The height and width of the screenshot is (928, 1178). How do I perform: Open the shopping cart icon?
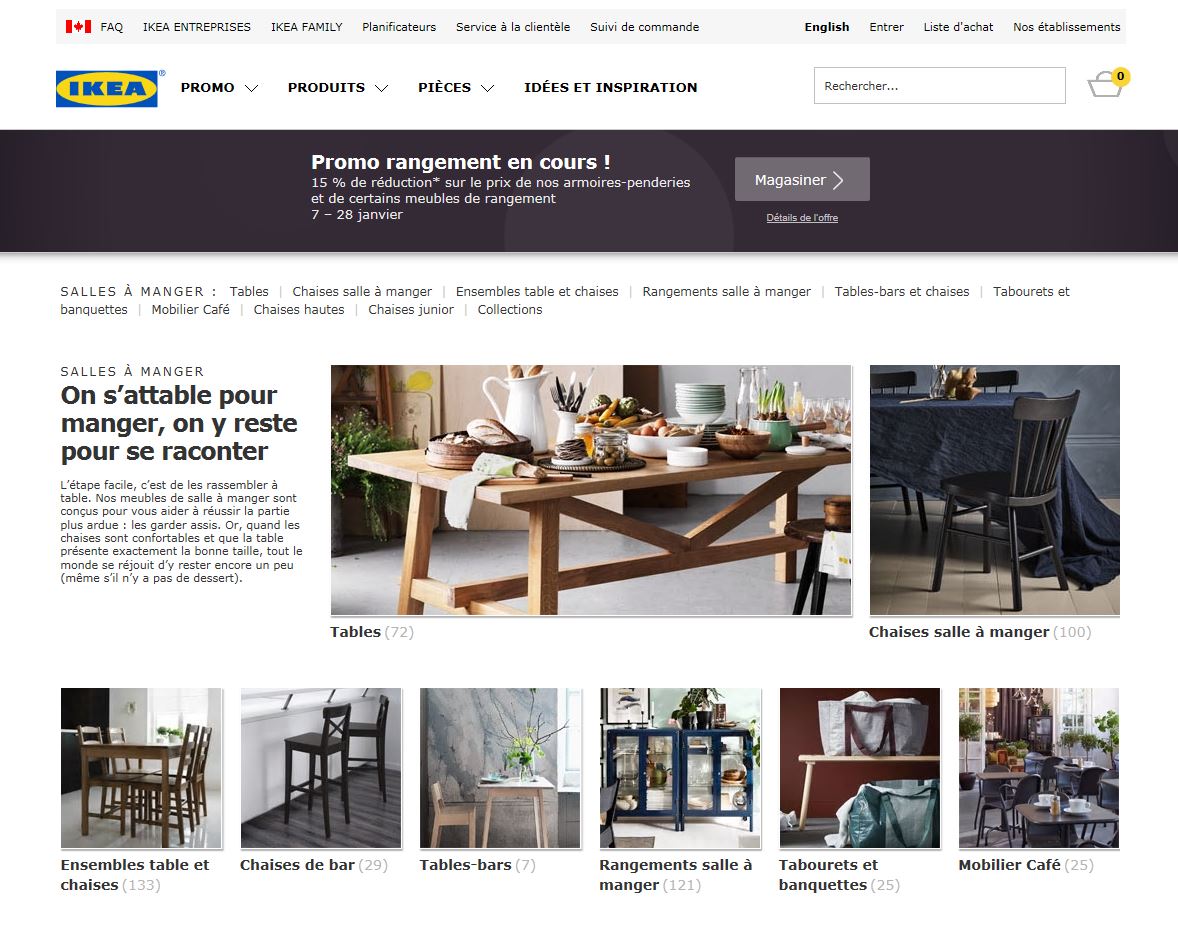[1107, 83]
